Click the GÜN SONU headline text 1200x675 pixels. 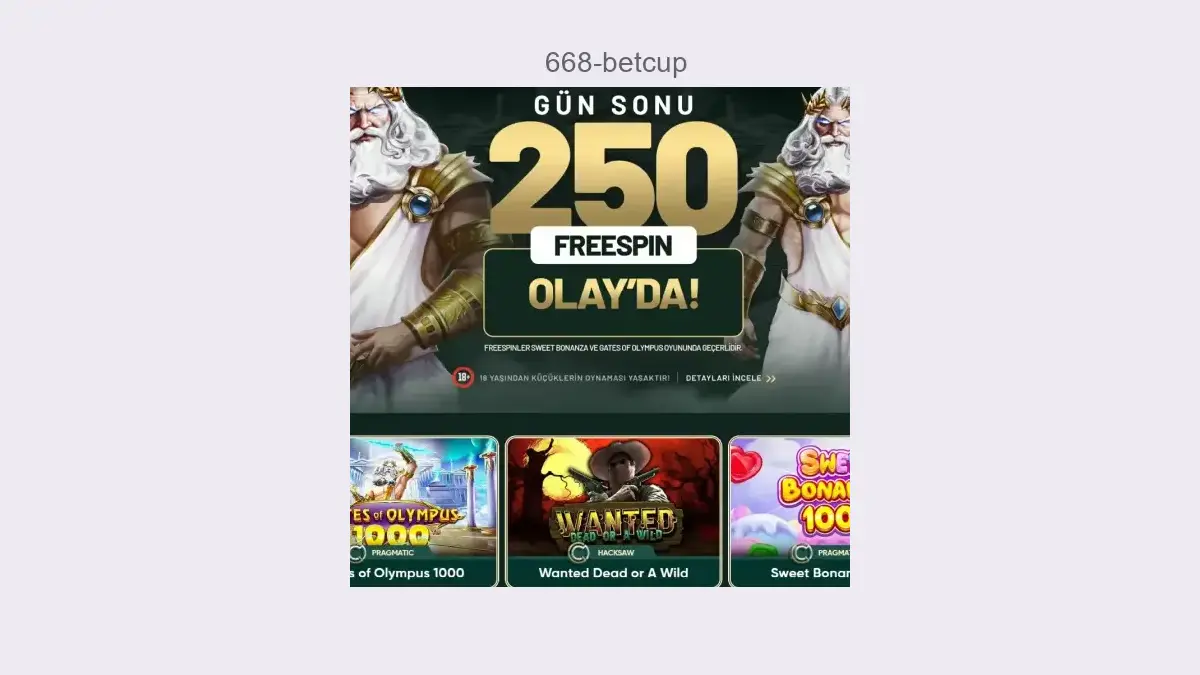point(614,105)
